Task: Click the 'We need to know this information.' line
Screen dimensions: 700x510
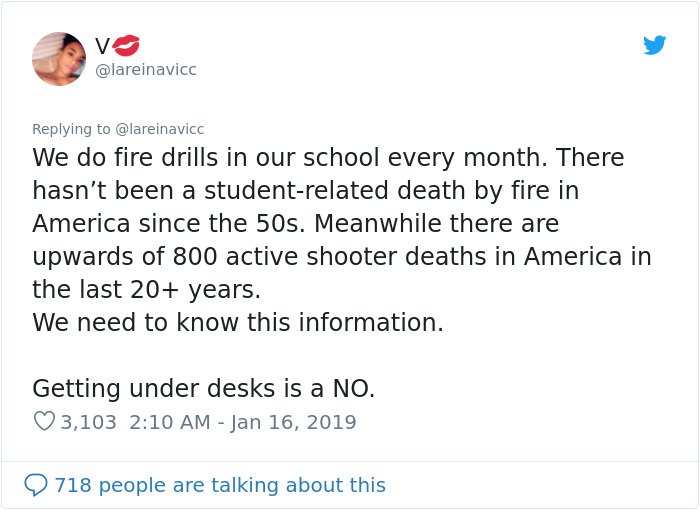Action: [x=237, y=323]
